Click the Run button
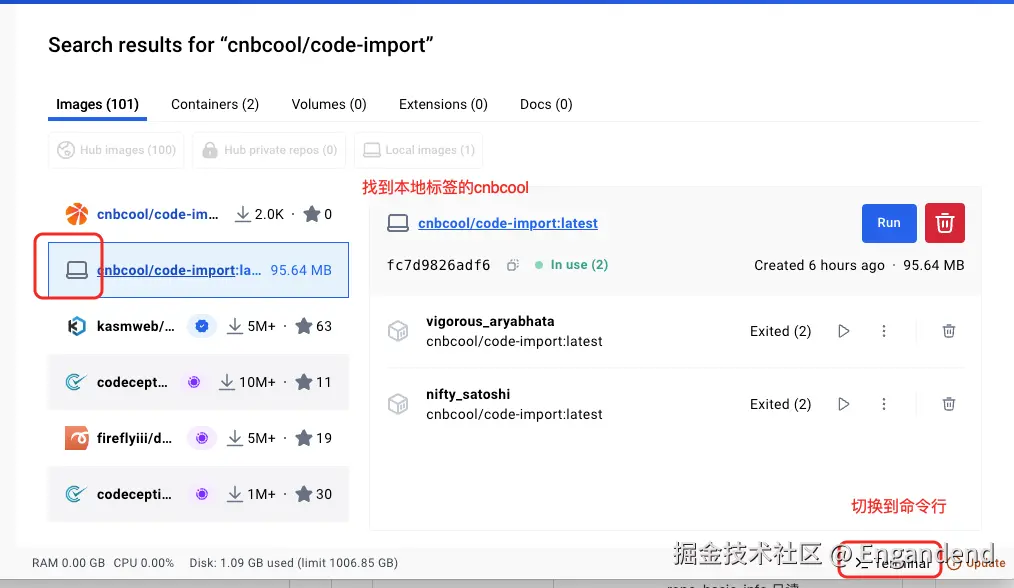 point(889,223)
